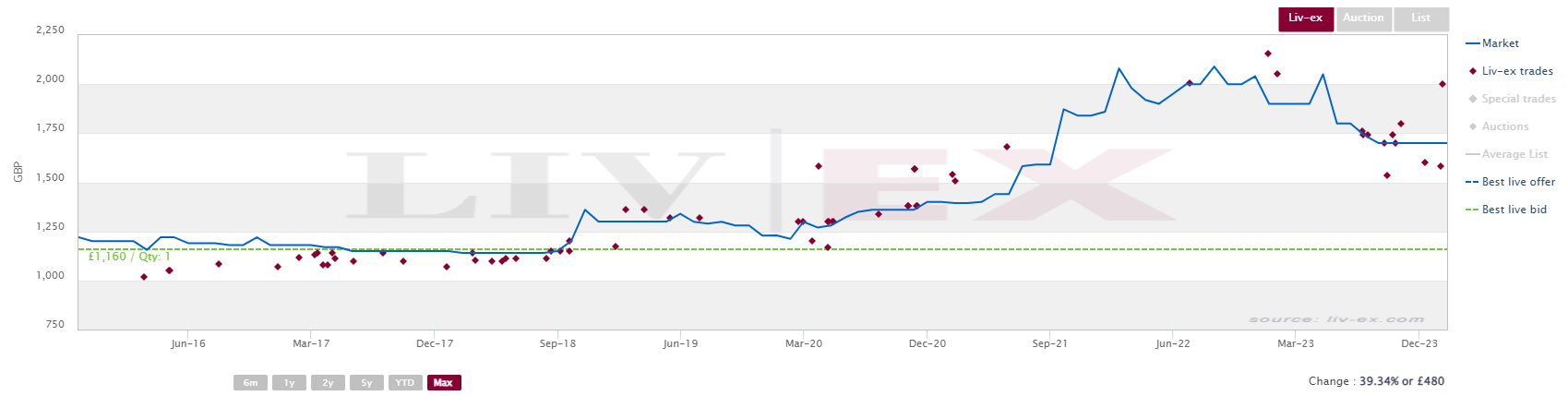Set chart range to 6m
Screen dimensions: 1568x396
[x=251, y=383]
